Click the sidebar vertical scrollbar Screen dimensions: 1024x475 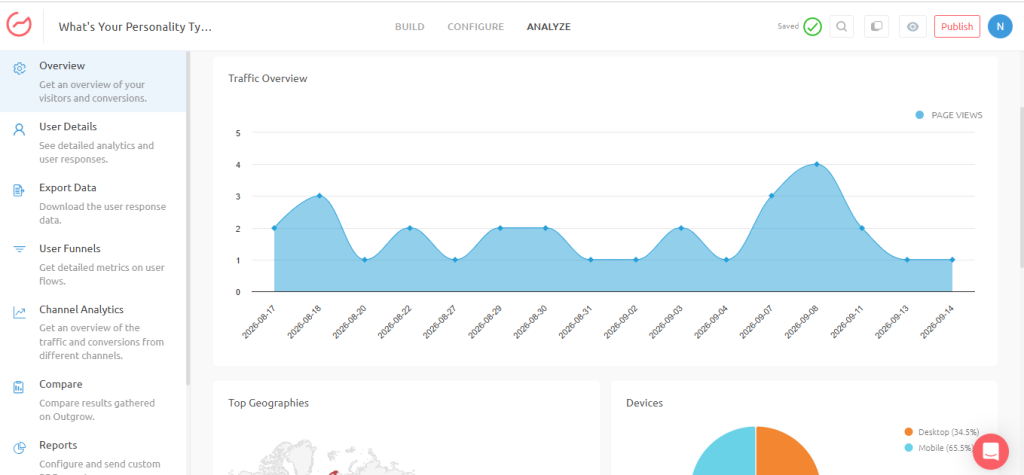tap(188, 219)
